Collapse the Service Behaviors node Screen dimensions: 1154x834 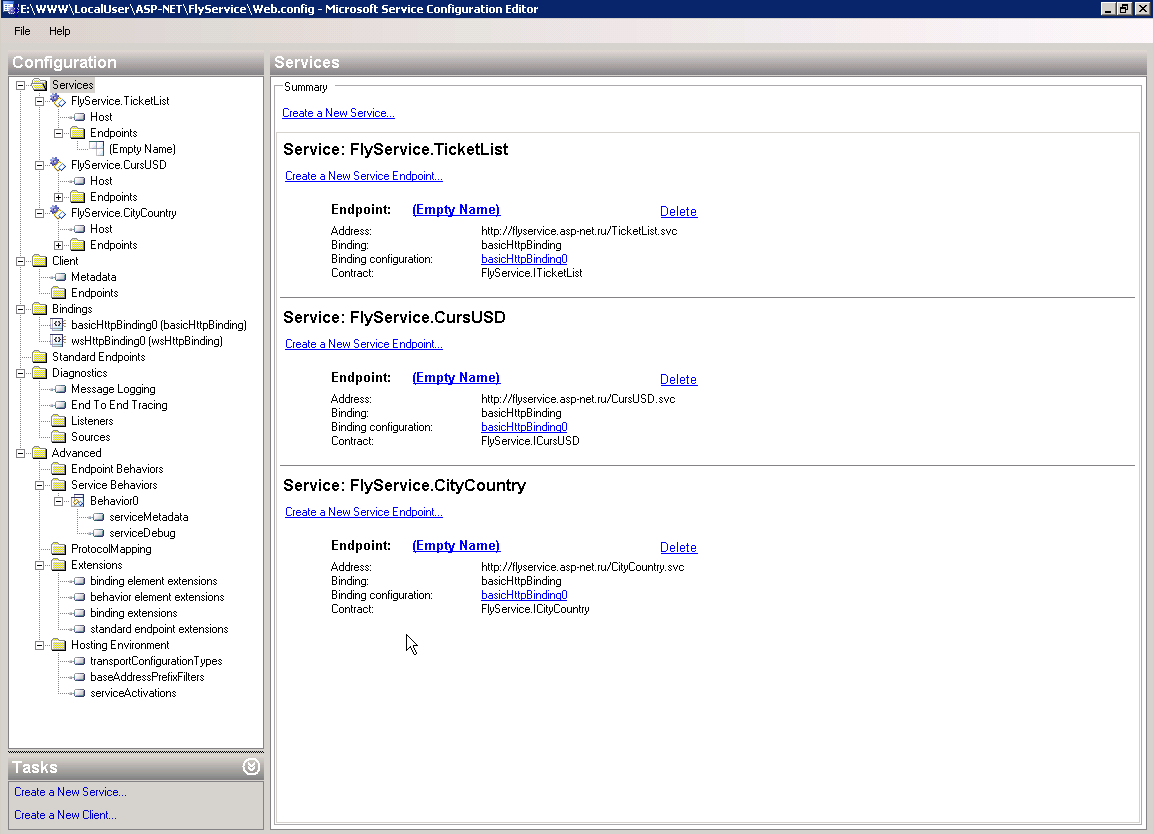click(40, 485)
